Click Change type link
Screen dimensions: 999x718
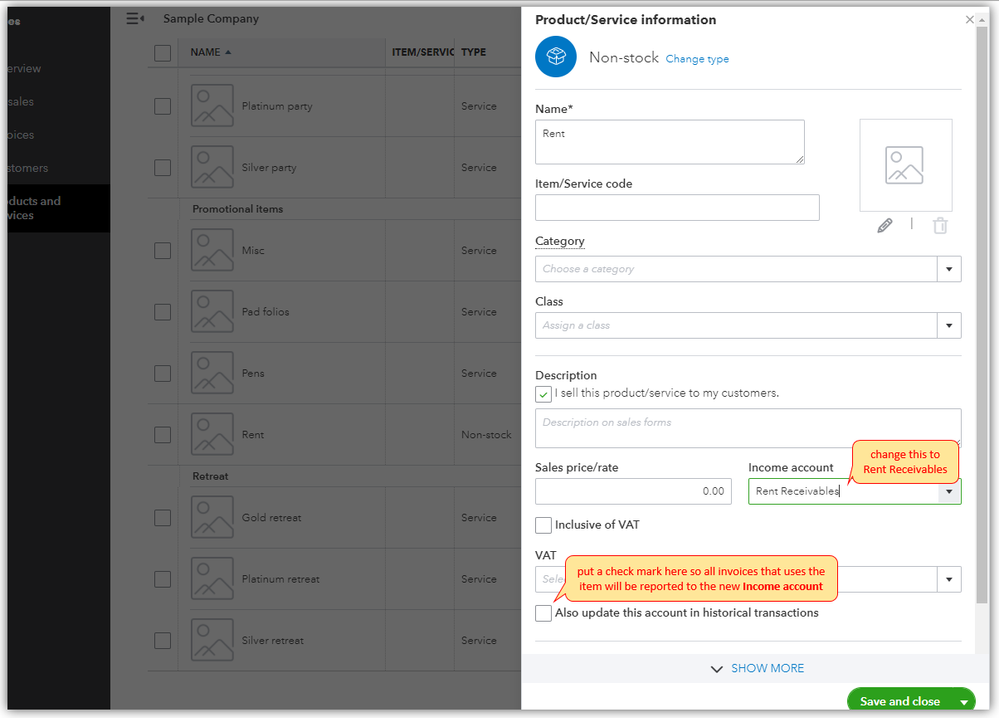(697, 59)
